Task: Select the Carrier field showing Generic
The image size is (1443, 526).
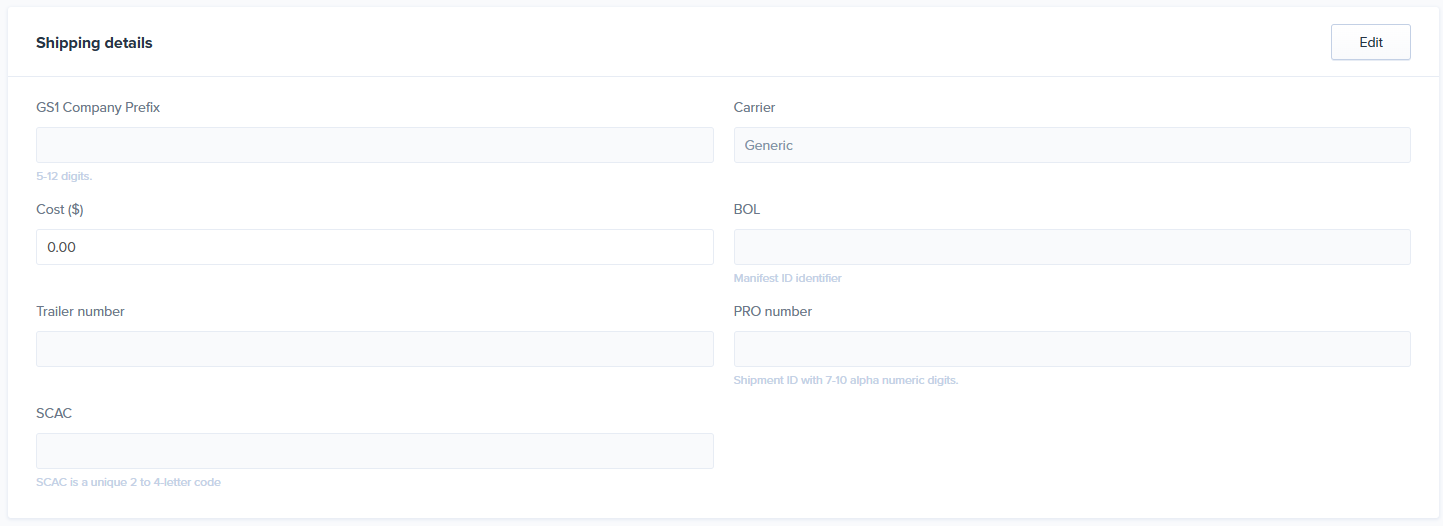Action: (x=1072, y=145)
